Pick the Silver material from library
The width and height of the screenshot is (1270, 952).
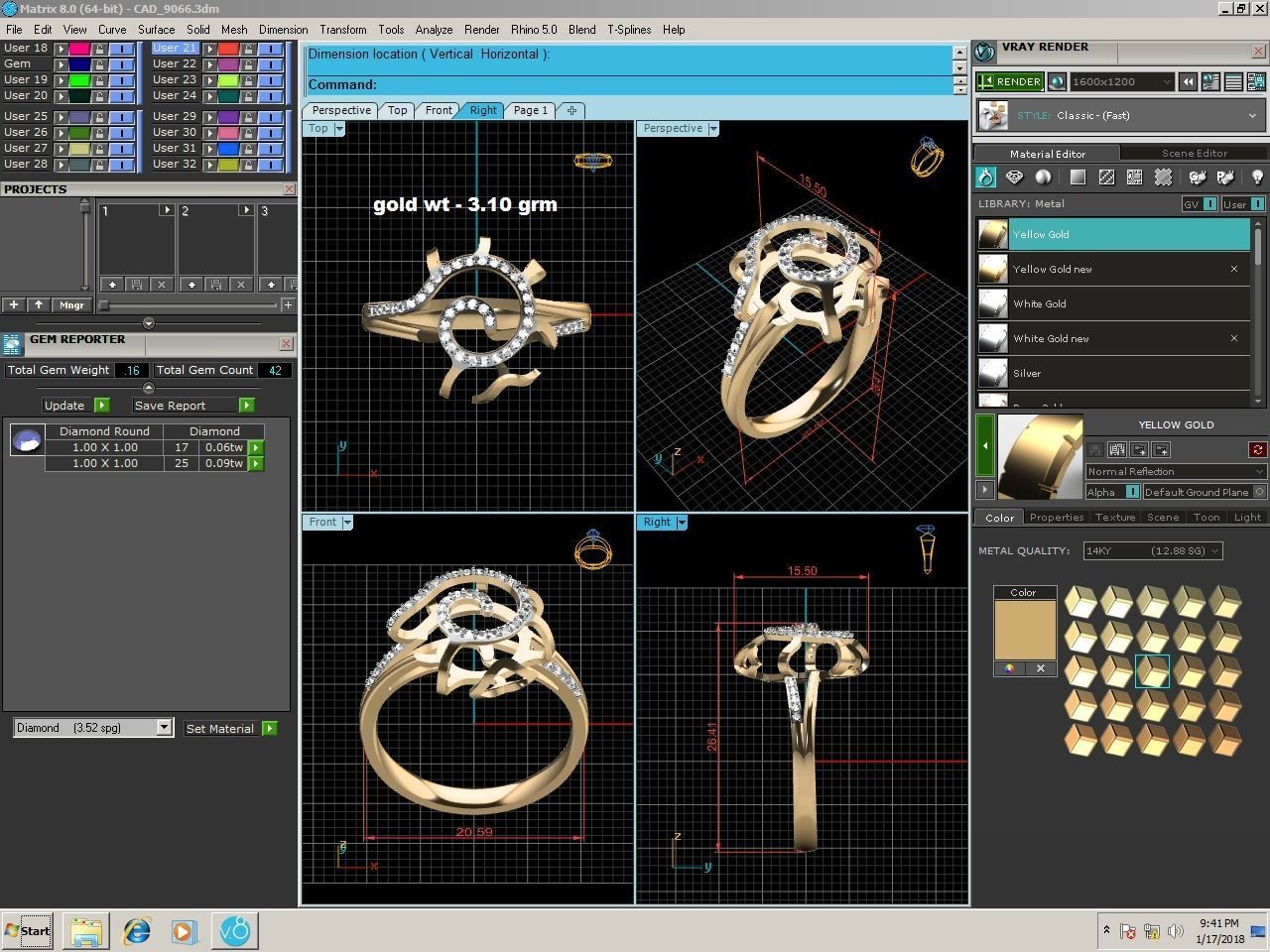click(1113, 373)
